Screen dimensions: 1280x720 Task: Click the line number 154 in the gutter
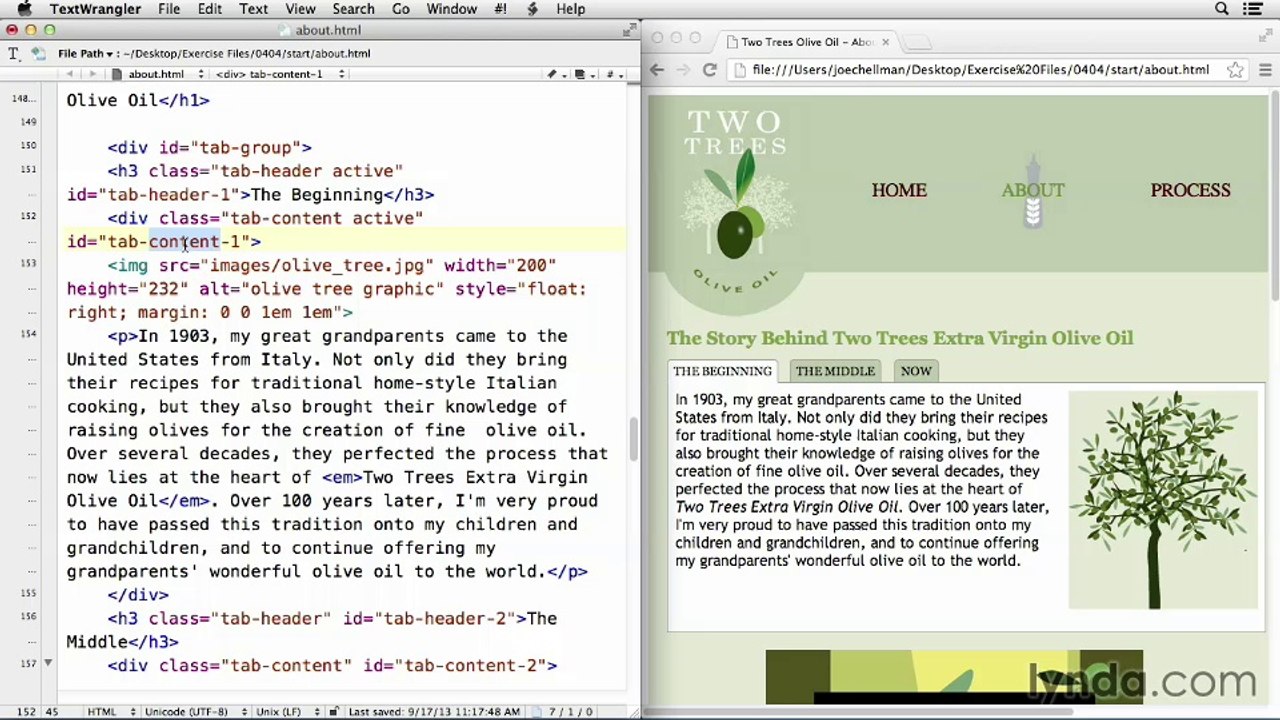coord(27,333)
